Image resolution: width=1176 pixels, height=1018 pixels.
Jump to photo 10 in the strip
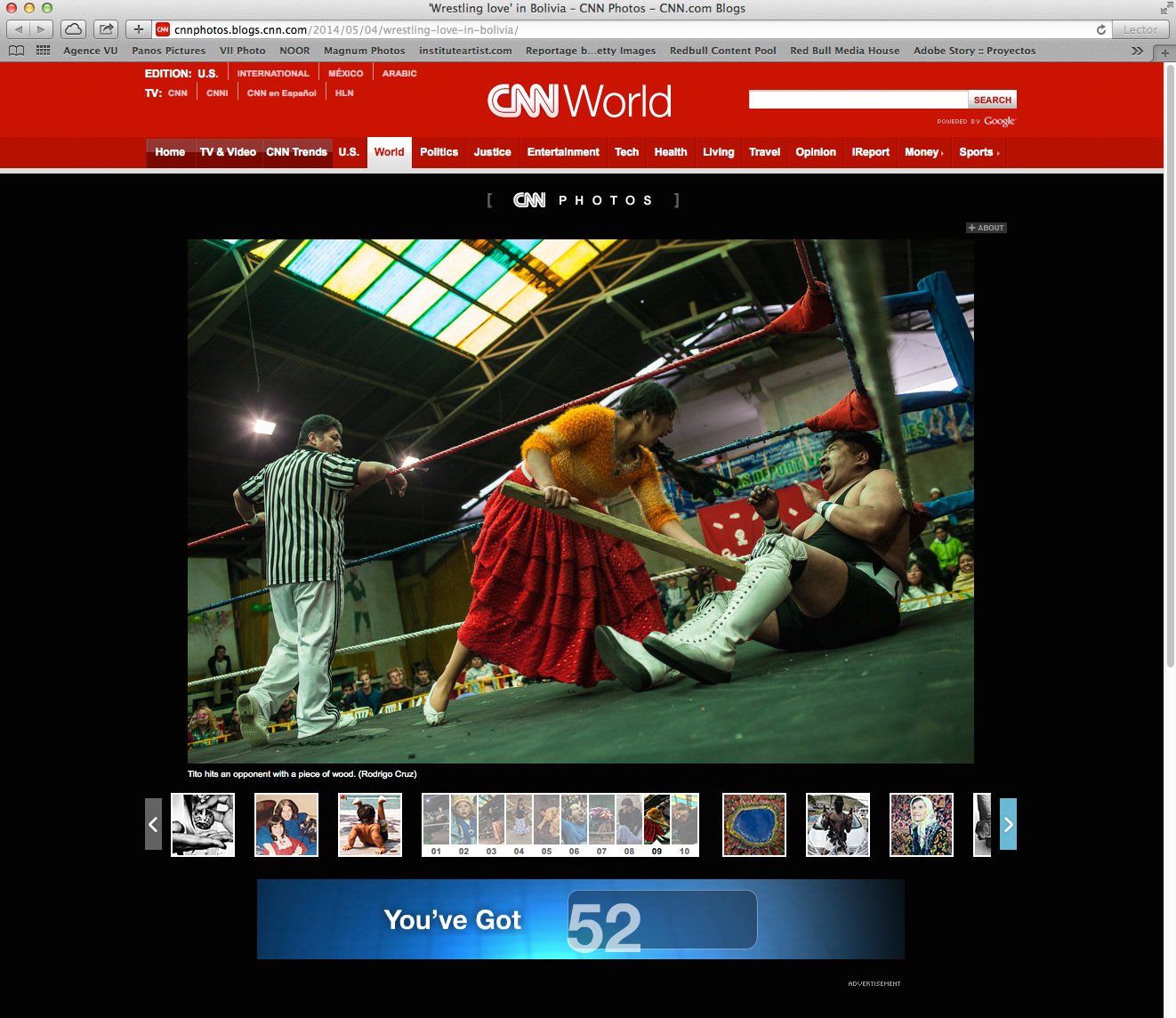684,825
